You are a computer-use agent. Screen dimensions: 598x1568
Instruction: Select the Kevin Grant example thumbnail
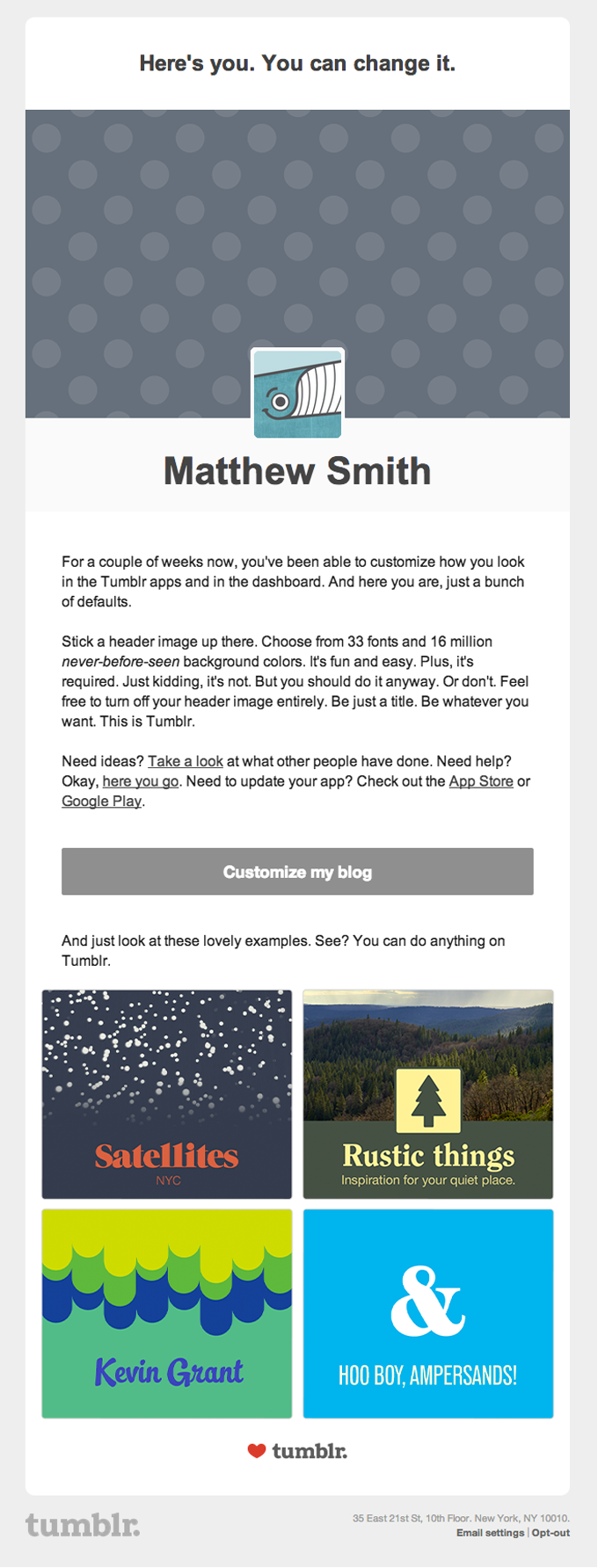point(166,1313)
